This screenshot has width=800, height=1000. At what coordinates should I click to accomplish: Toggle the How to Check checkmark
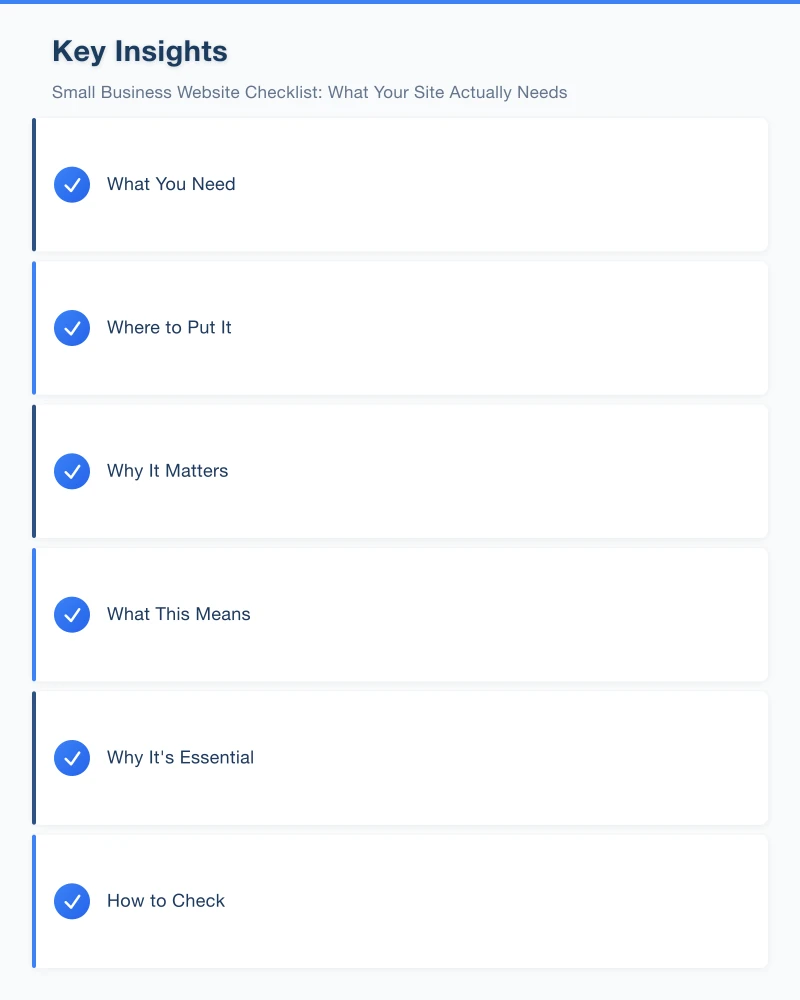click(72, 901)
